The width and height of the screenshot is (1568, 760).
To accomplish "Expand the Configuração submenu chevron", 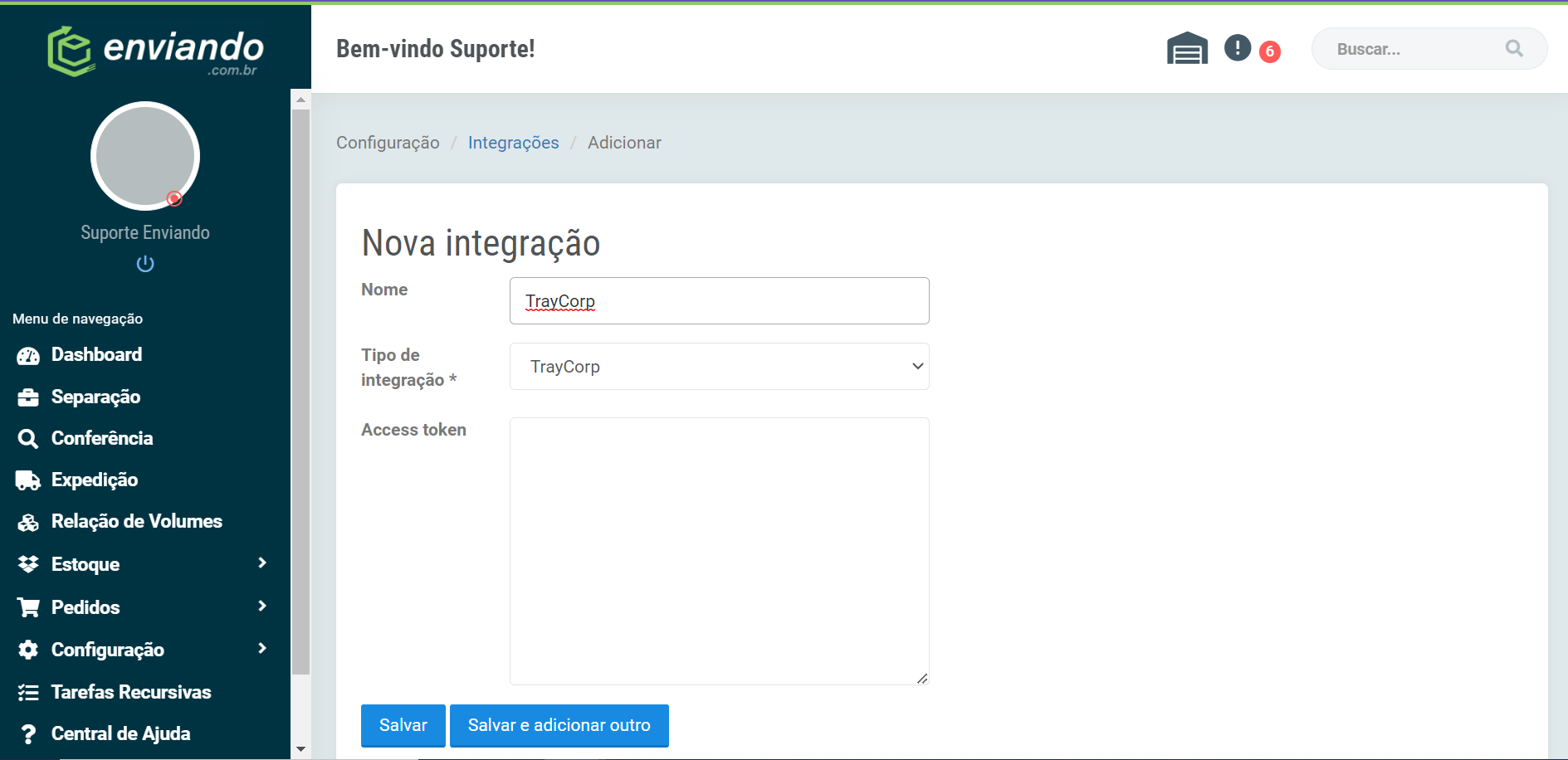I will (262, 649).
